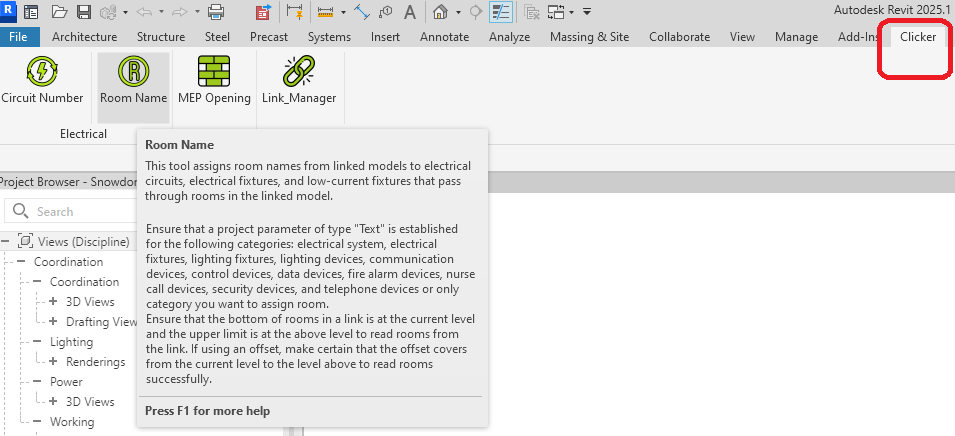Click the Open folder icon
The width and height of the screenshot is (955, 436).
[59, 12]
